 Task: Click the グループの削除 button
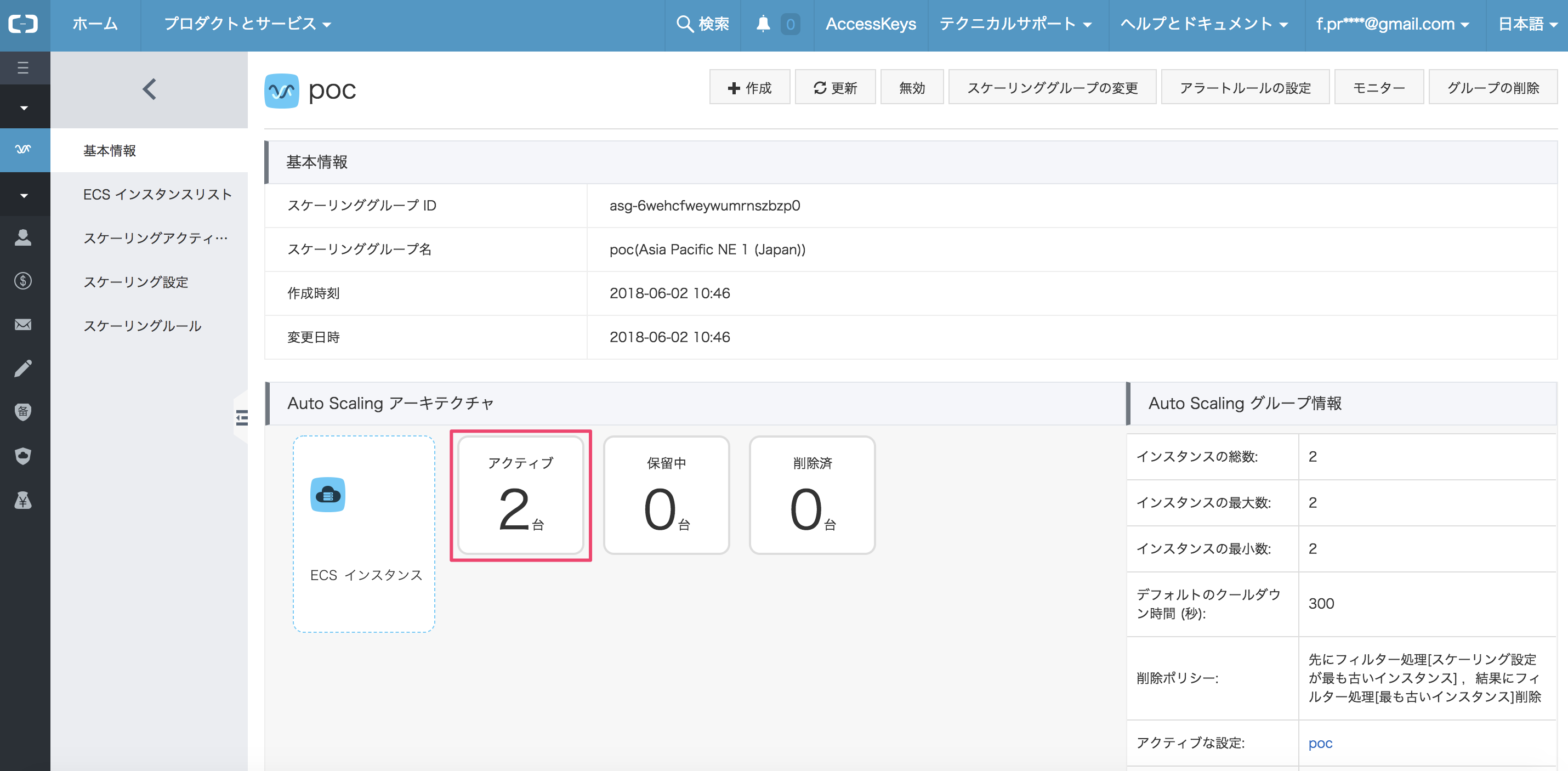pos(1492,88)
